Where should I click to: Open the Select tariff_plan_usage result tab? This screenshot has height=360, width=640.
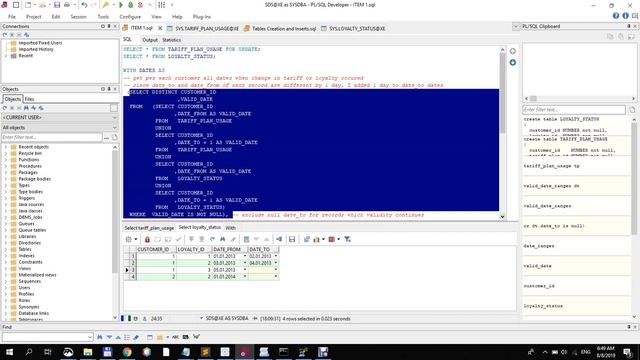pyautogui.click(x=149, y=228)
